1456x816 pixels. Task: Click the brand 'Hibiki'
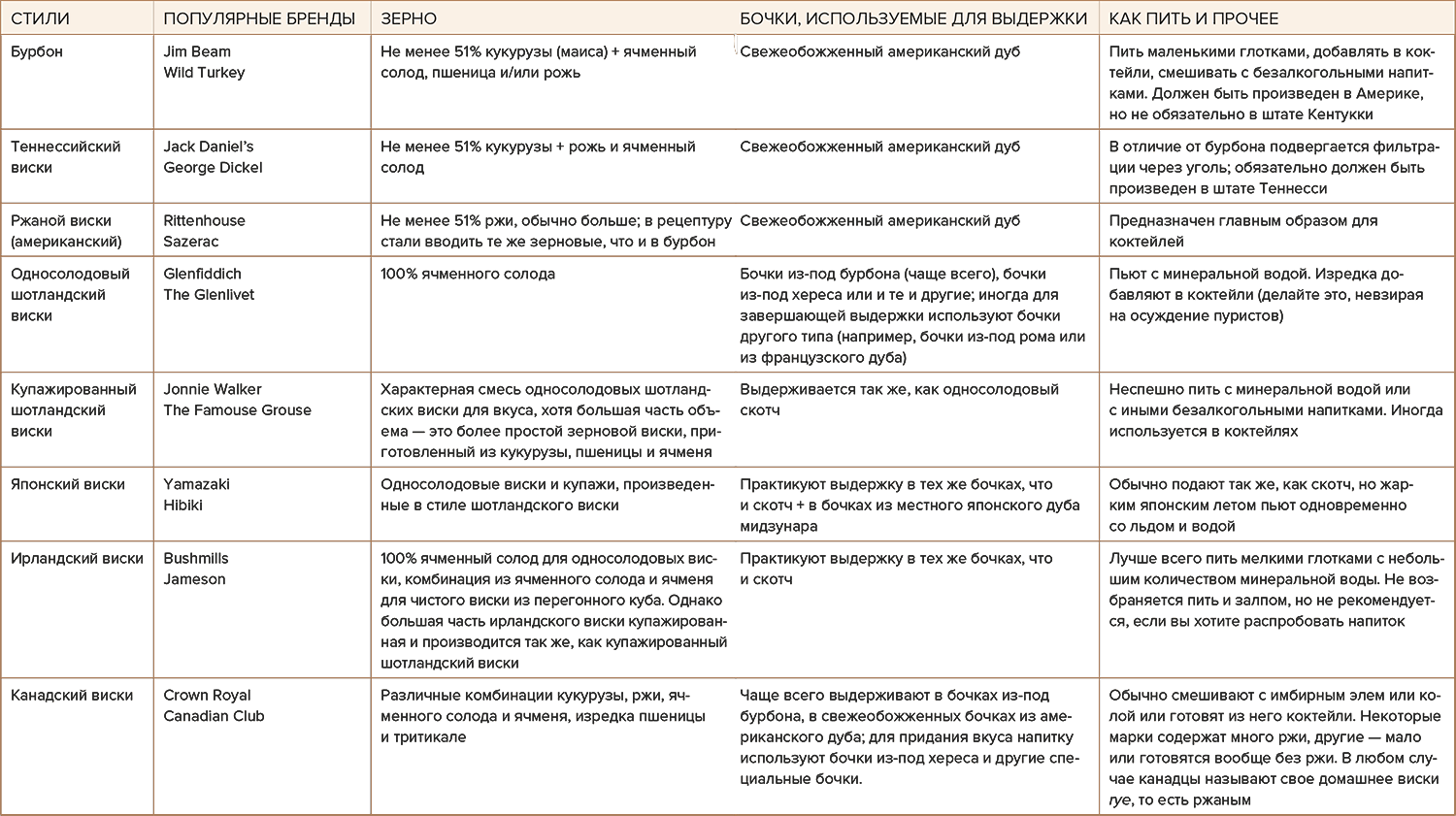[182, 506]
